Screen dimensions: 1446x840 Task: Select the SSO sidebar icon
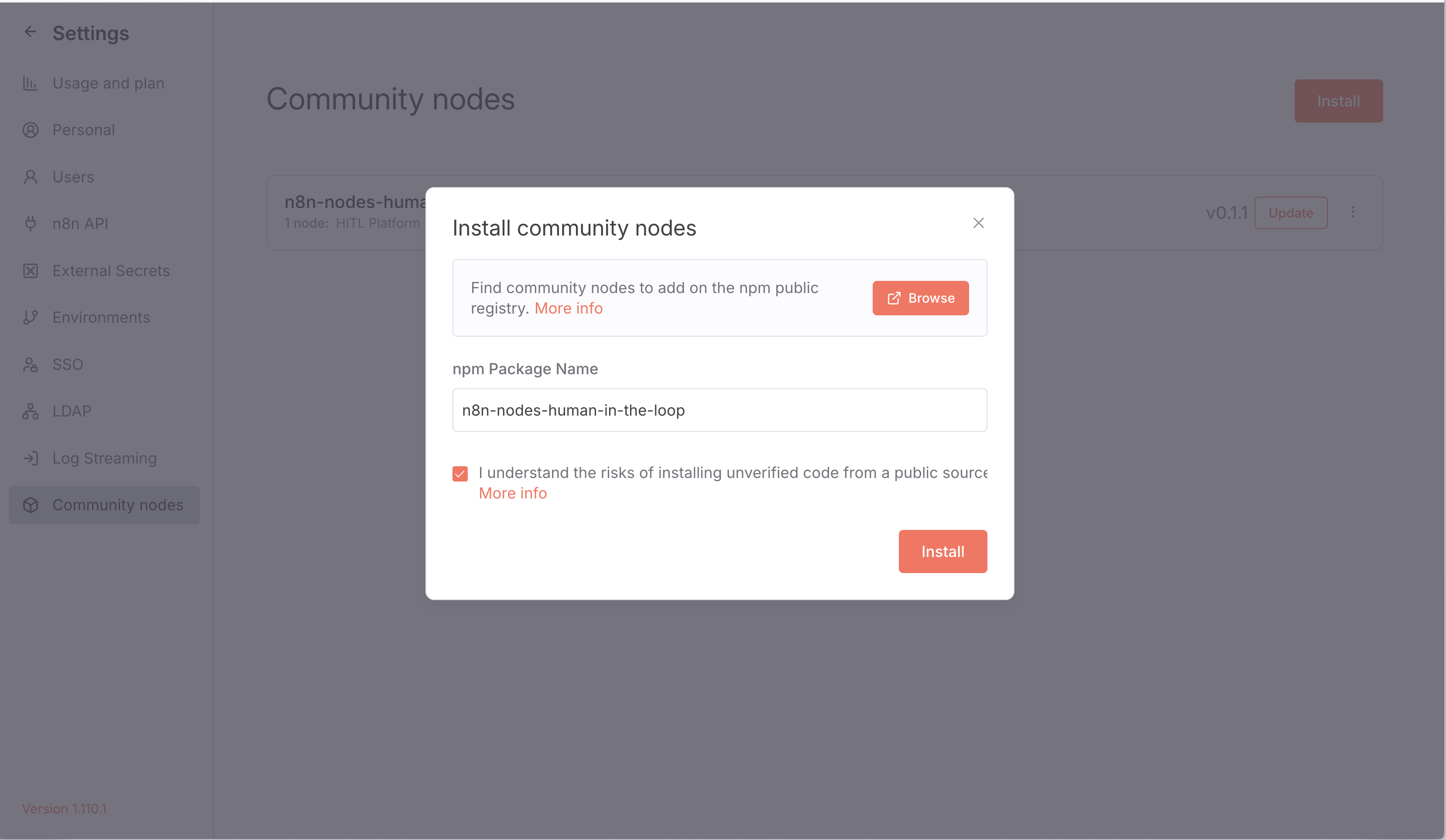(x=31, y=364)
